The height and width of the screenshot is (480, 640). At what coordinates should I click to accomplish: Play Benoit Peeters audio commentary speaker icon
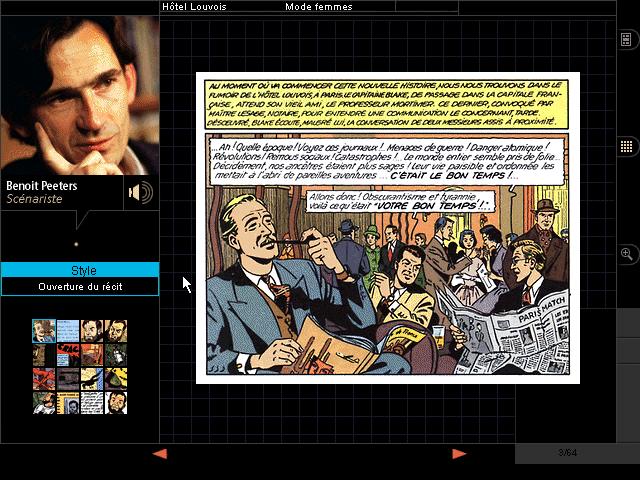141,193
